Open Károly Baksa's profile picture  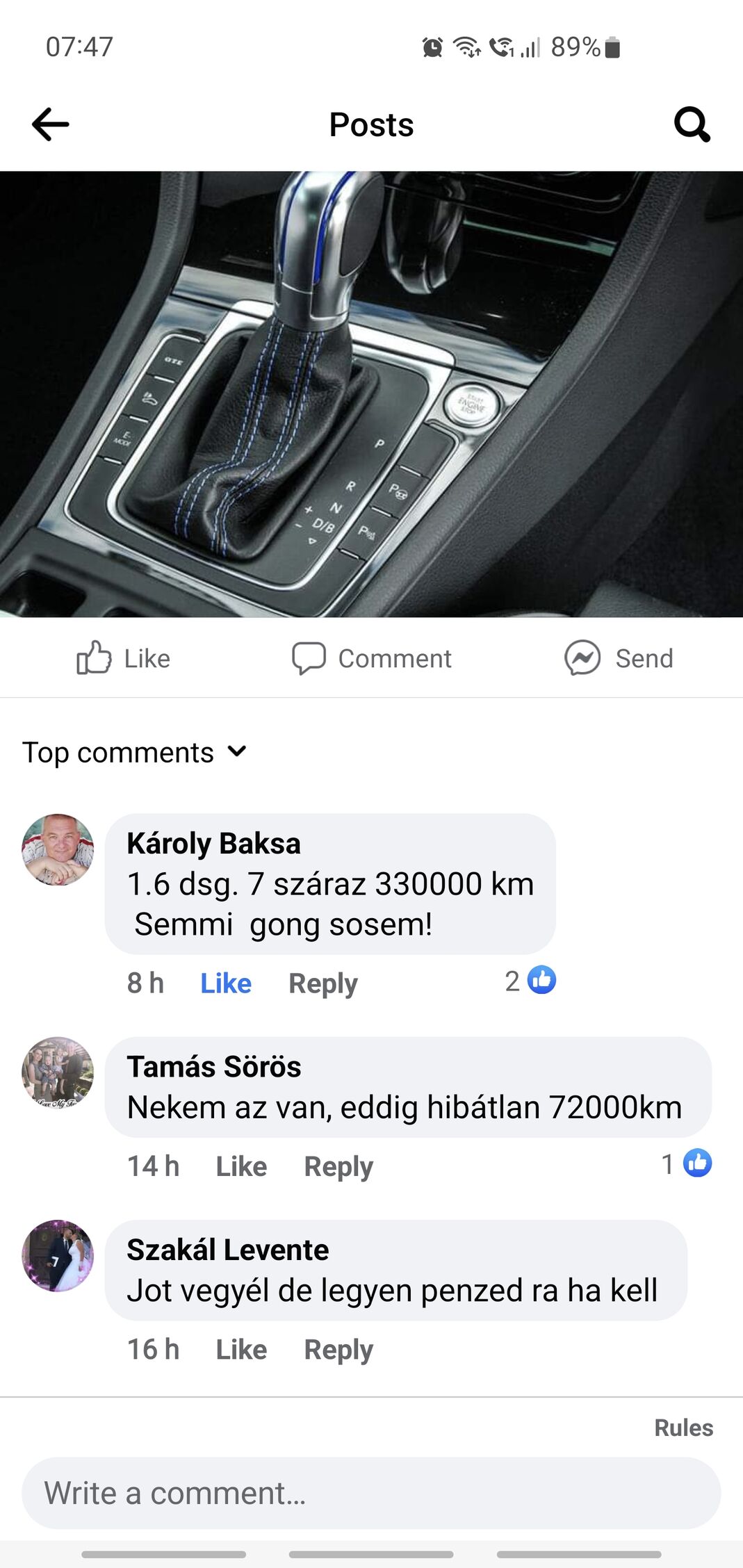point(58,849)
